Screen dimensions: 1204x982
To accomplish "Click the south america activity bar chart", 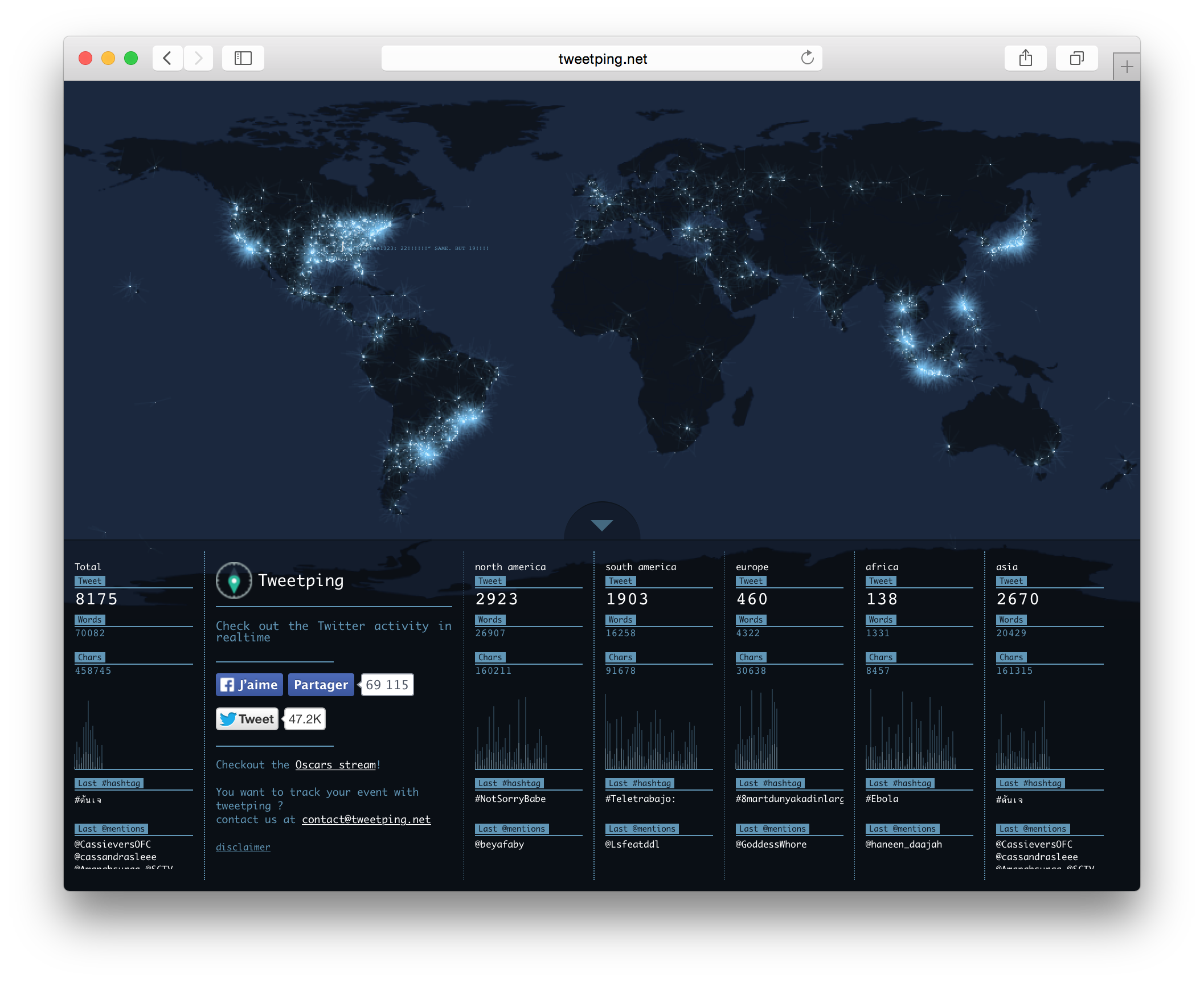I will coord(652,731).
